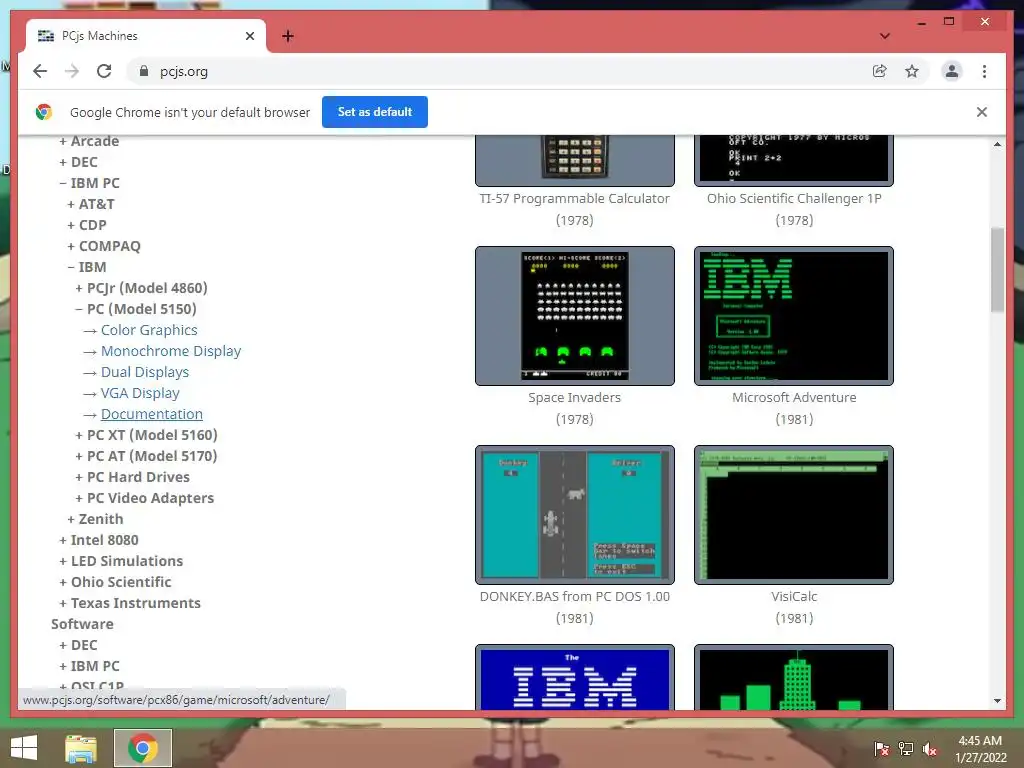The width and height of the screenshot is (1024, 768).
Task: Bookmark this tab with the star icon
Action: point(912,71)
